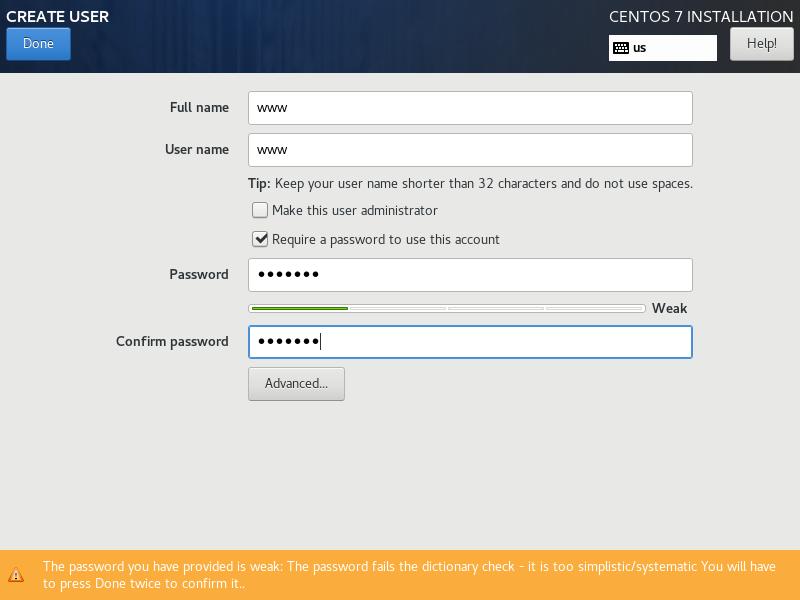Click the Help! button

click(761, 43)
